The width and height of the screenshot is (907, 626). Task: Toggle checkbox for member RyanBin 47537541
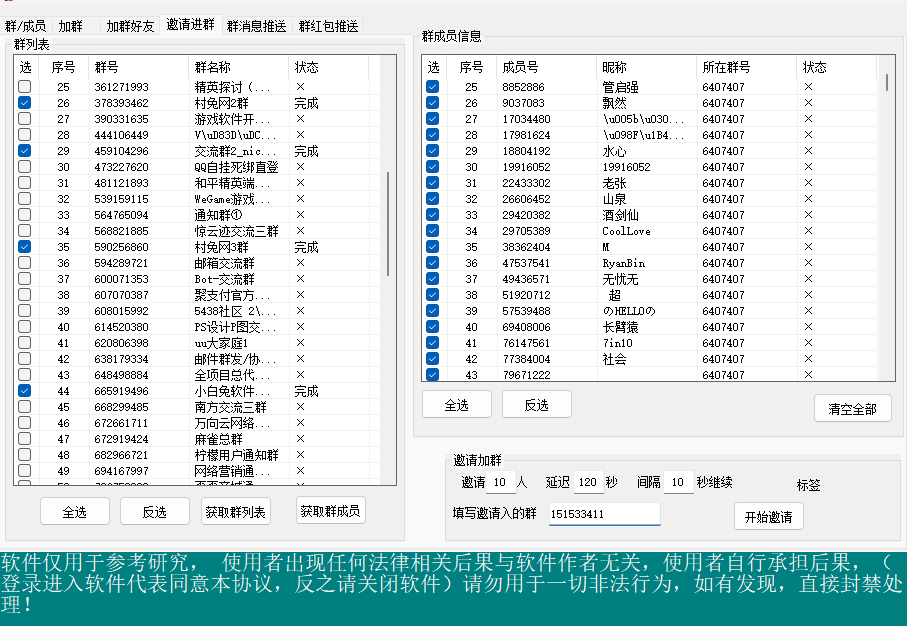click(433, 263)
